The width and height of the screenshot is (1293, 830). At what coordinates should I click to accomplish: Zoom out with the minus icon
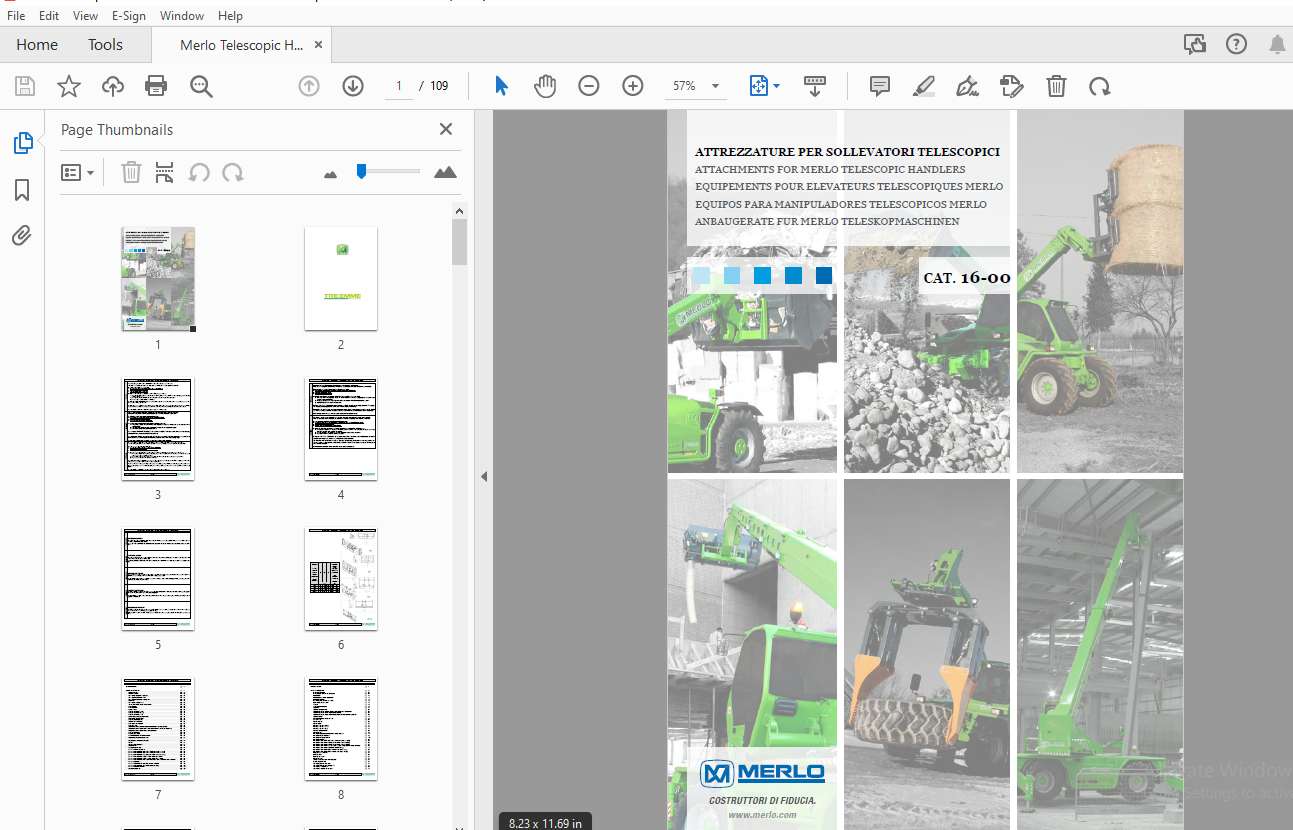point(589,86)
